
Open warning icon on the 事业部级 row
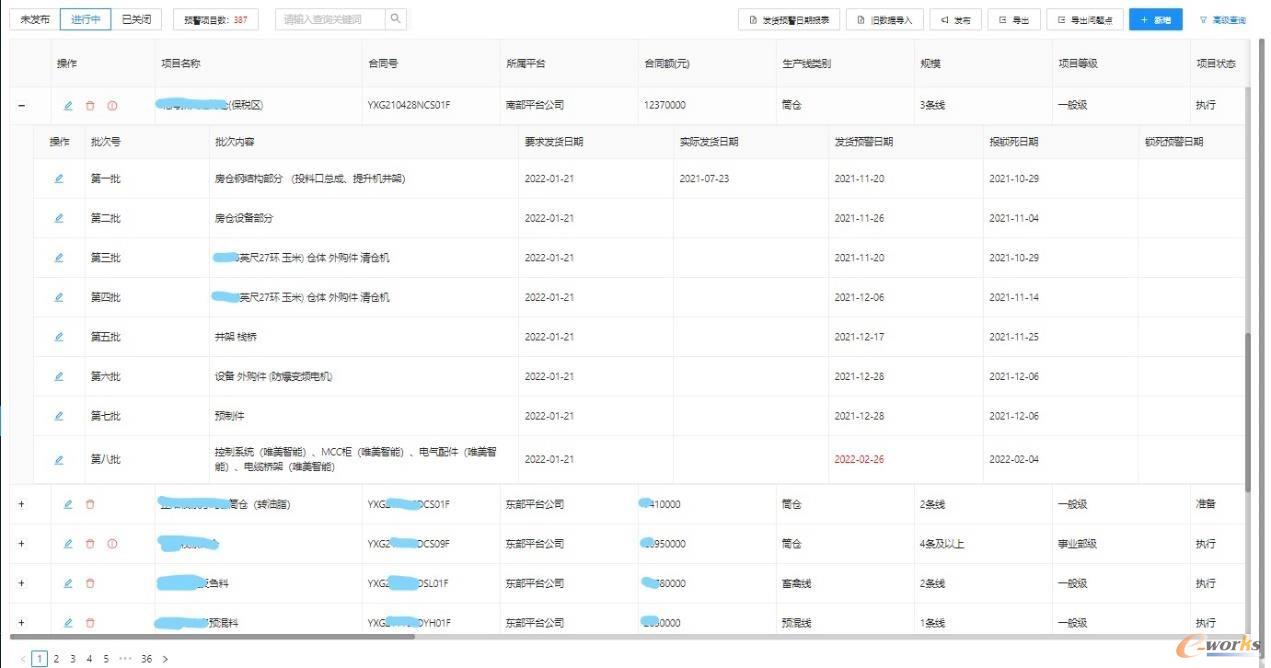[112, 544]
